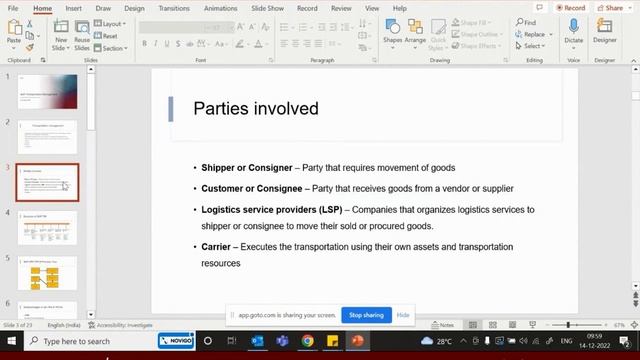Click the Cut scissors icon

point(30,24)
